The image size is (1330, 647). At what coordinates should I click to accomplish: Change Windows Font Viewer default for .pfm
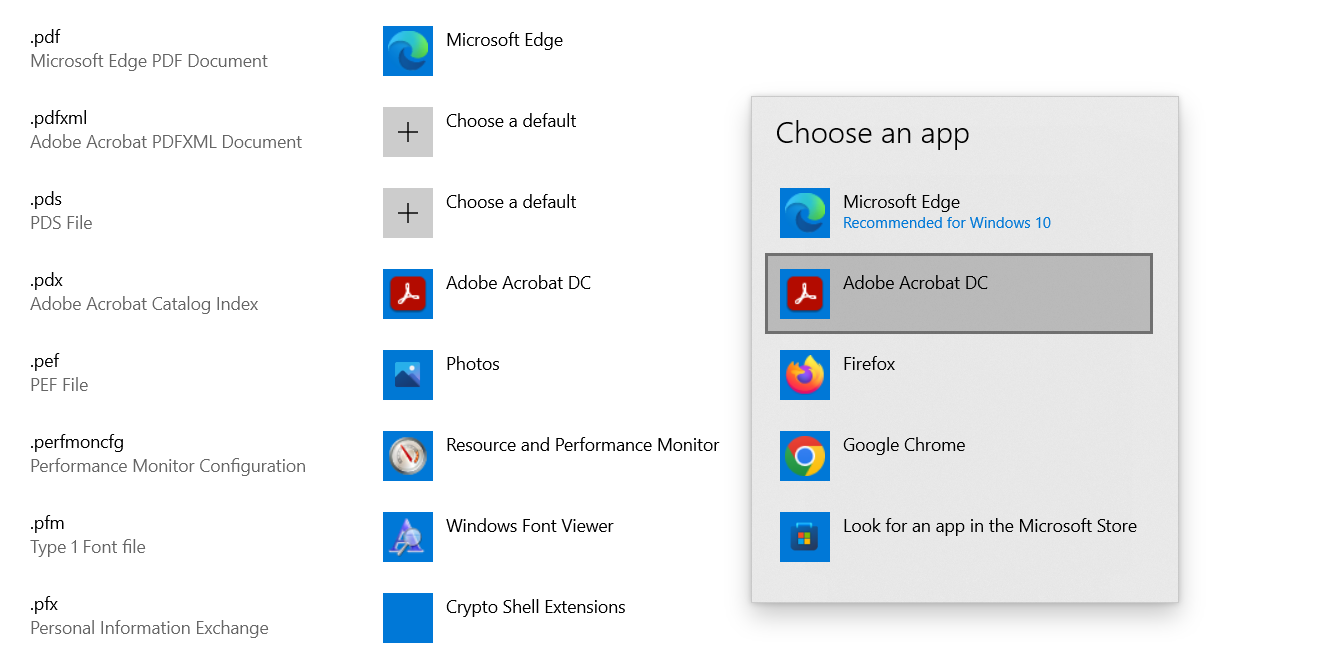[530, 526]
